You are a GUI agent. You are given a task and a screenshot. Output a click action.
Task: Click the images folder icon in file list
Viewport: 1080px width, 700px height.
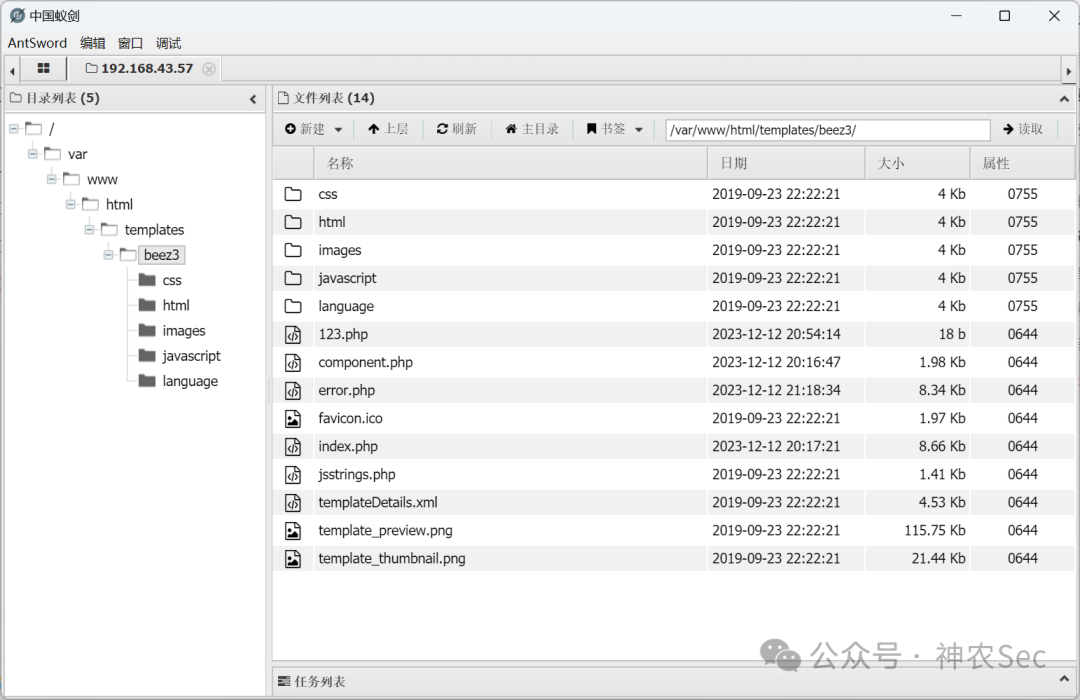293,250
